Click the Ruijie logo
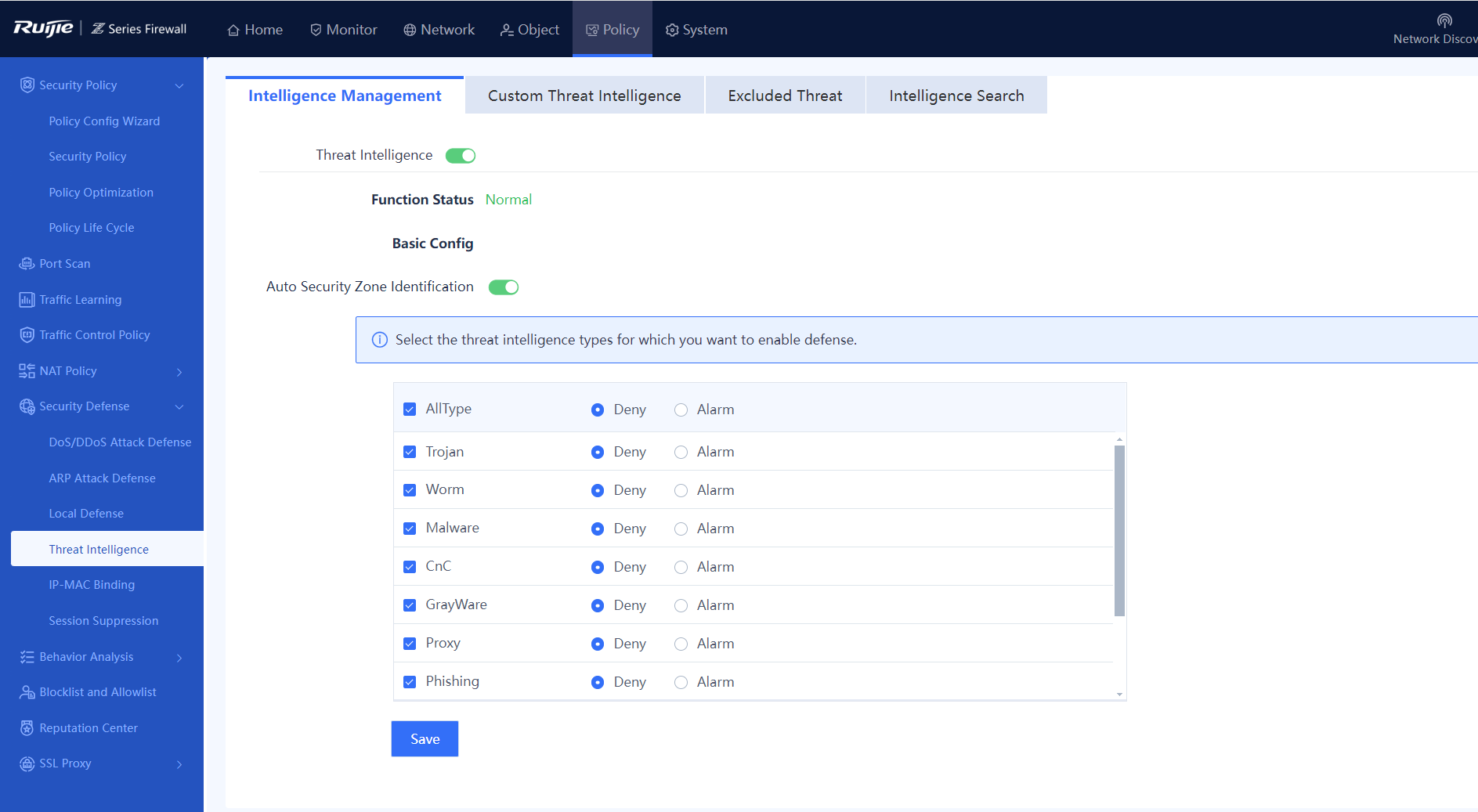Screen dimensions: 1478x812 (x=43, y=29)
